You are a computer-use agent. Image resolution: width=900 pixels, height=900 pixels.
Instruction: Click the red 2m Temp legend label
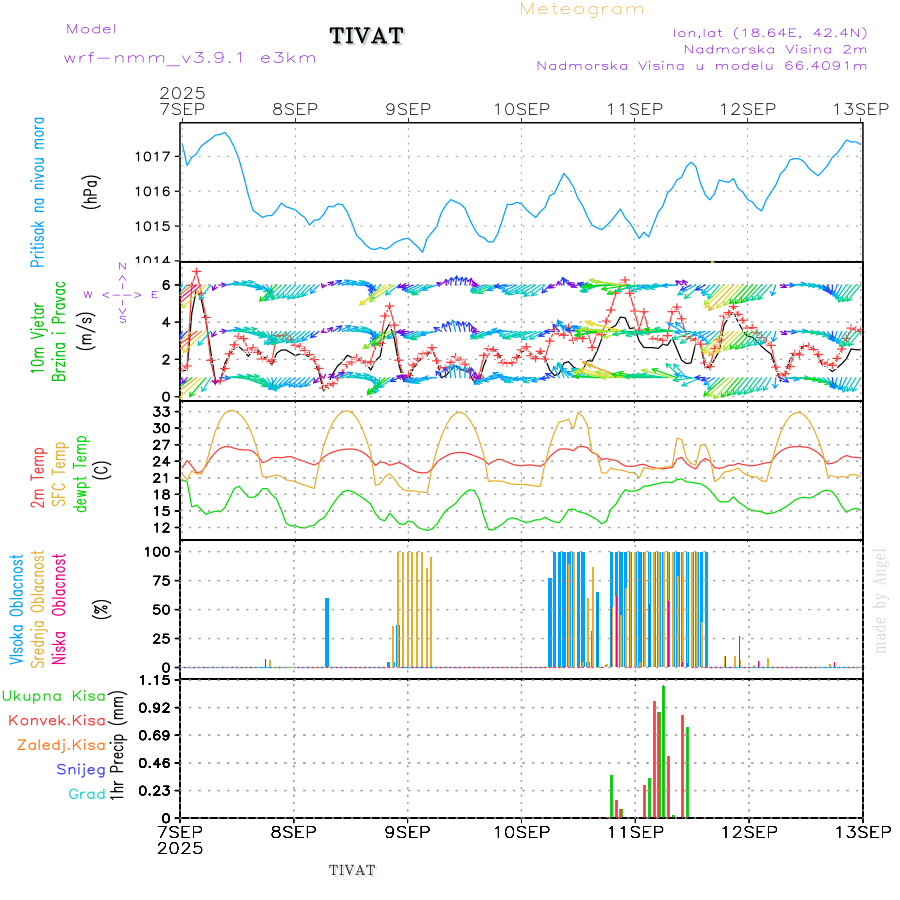tap(38, 477)
